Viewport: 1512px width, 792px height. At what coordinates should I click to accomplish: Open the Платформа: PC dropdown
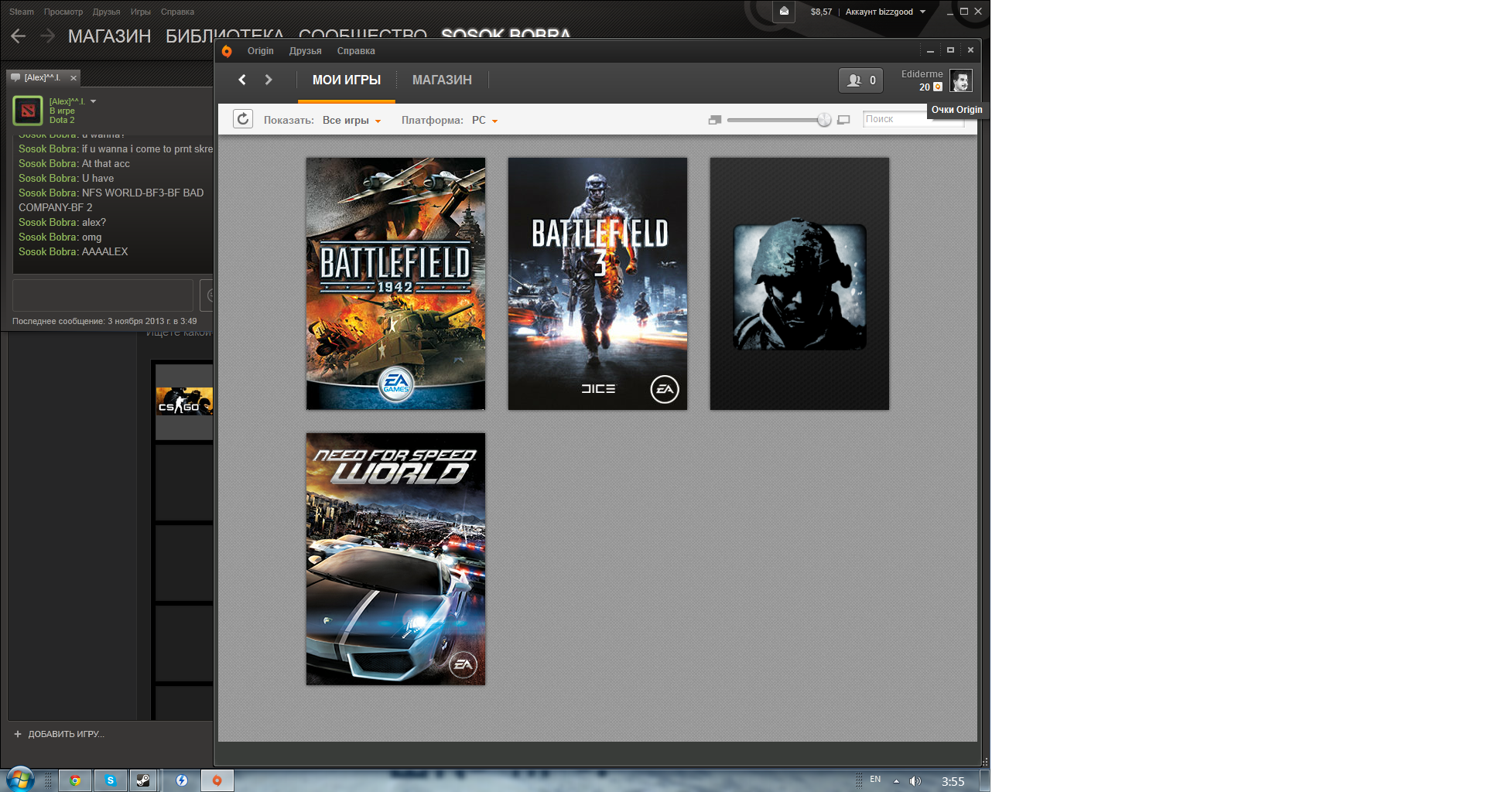[x=484, y=121]
